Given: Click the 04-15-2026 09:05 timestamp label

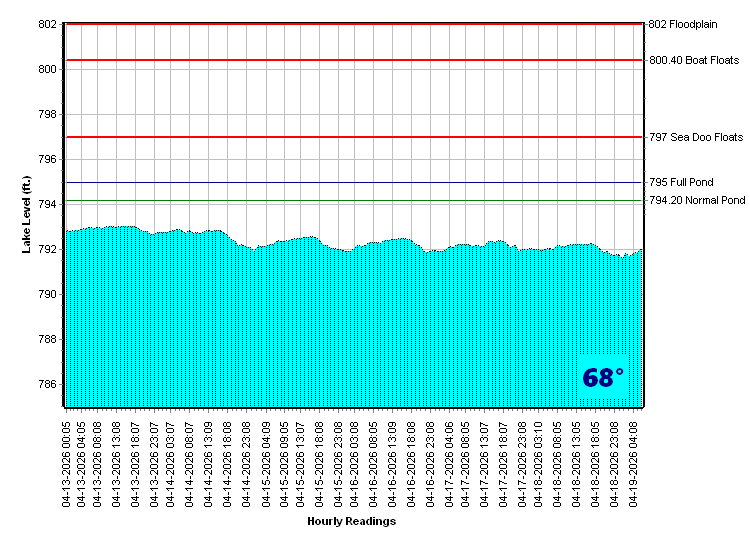Looking at the screenshot, I should (x=284, y=461).
